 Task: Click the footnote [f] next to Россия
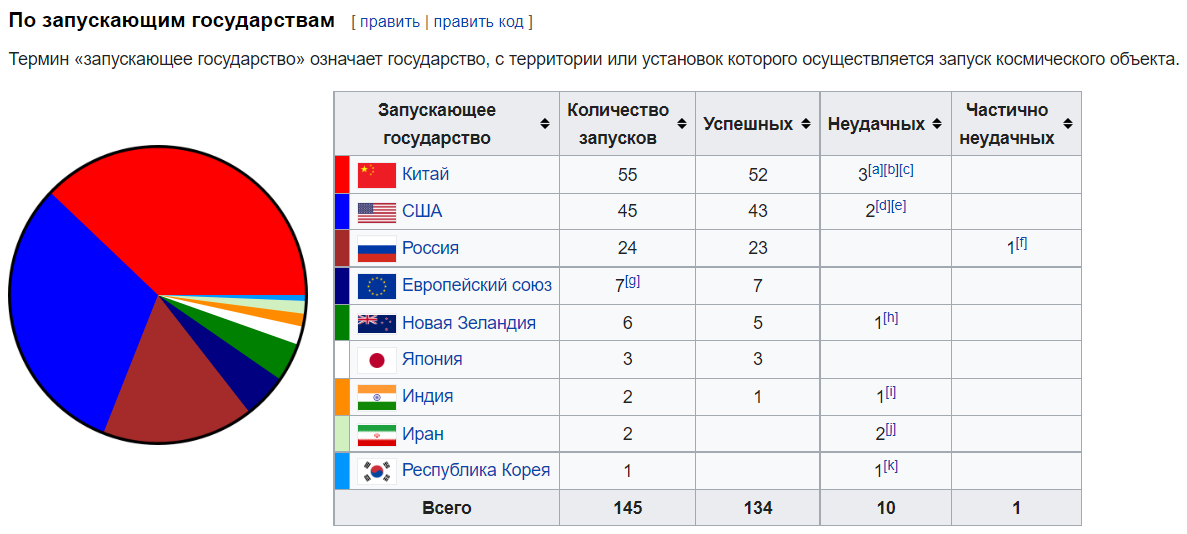point(1021,243)
